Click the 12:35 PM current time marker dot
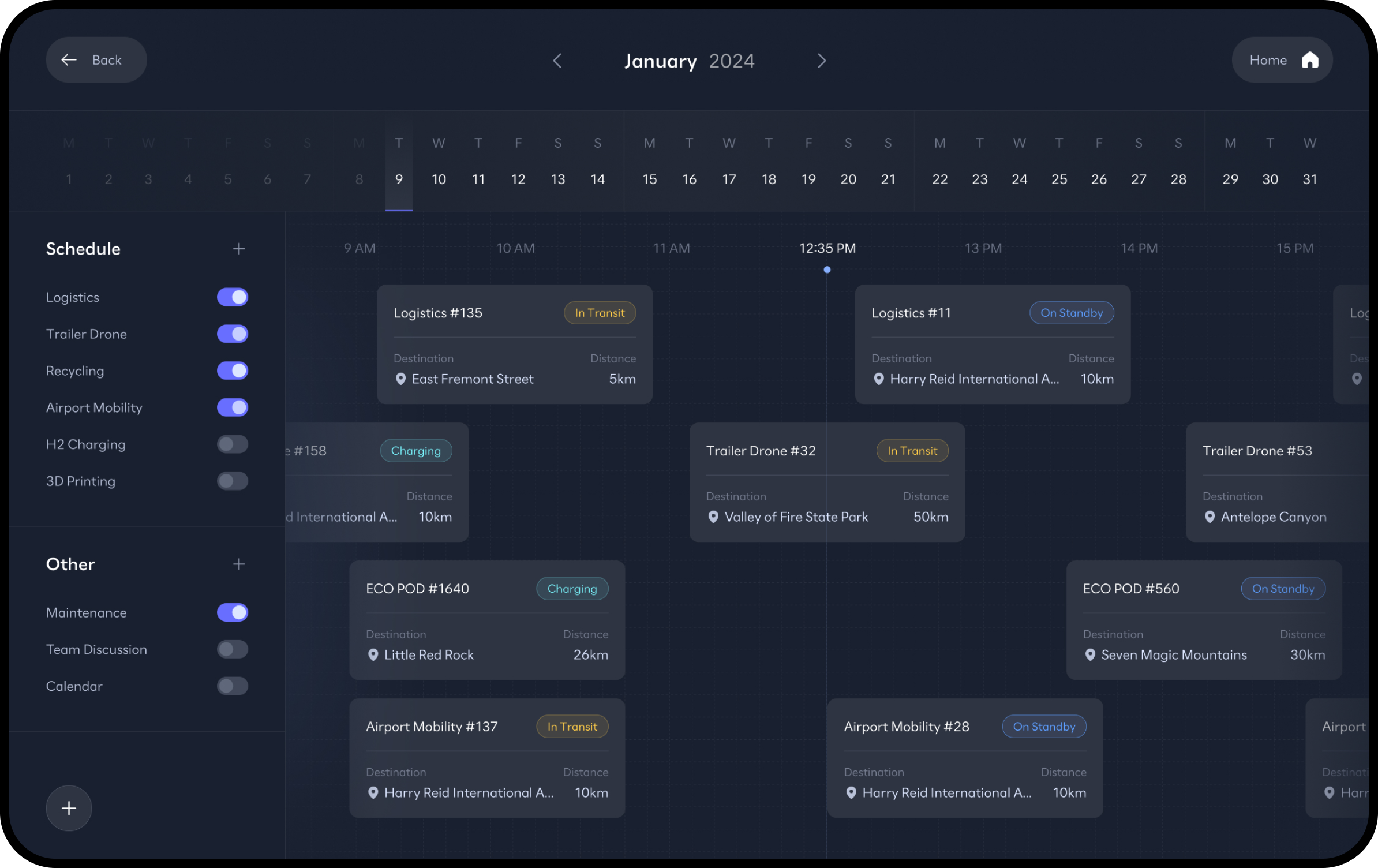Image resolution: width=1378 pixels, height=868 pixels. (827, 270)
